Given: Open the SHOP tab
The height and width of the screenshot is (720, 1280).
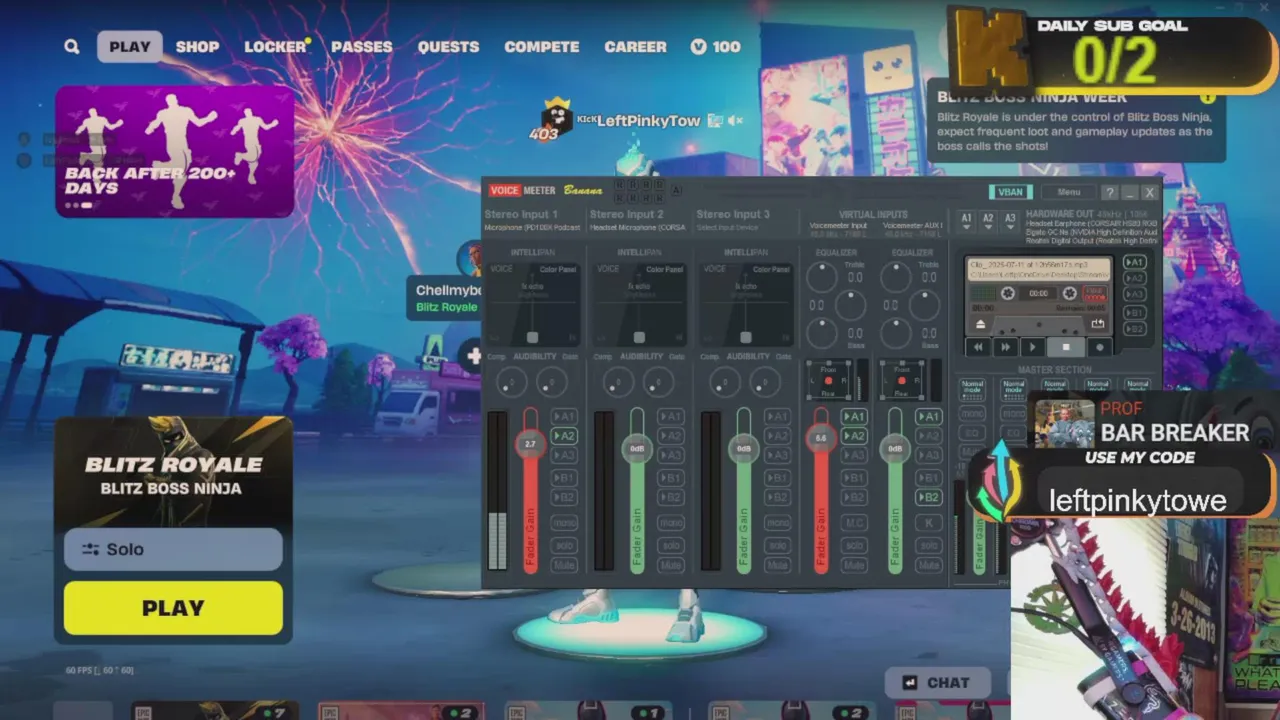Looking at the screenshot, I should pos(197,47).
